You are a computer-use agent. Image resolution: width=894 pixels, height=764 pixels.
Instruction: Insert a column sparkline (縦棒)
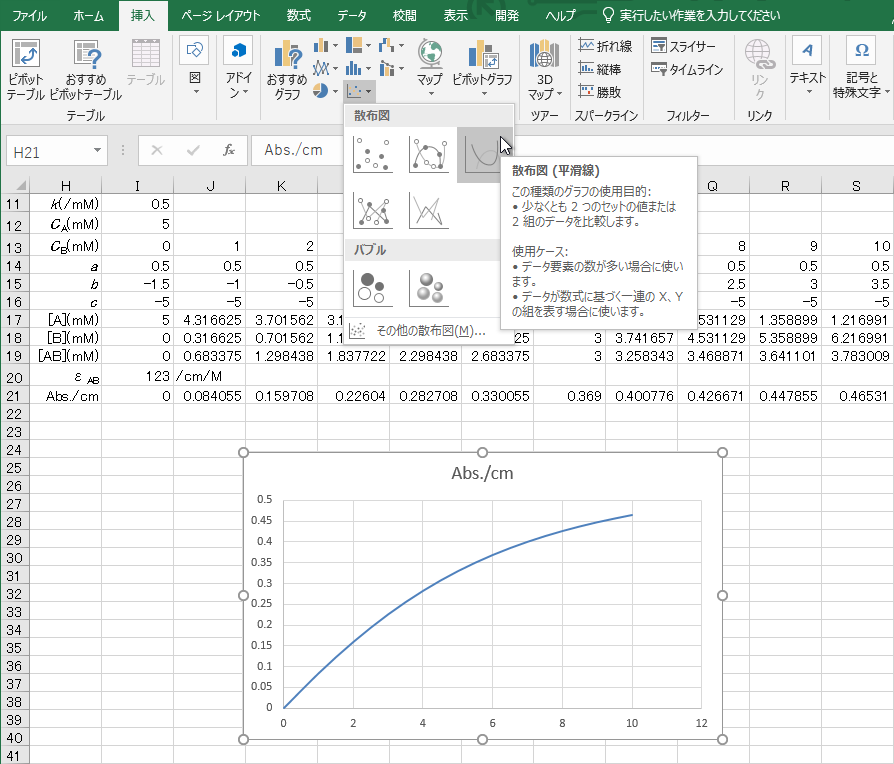(x=600, y=69)
